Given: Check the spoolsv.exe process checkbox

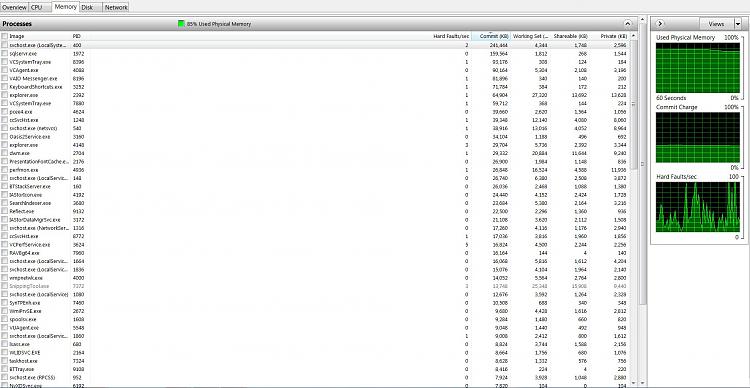Looking at the screenshot, I should [4, 319].
